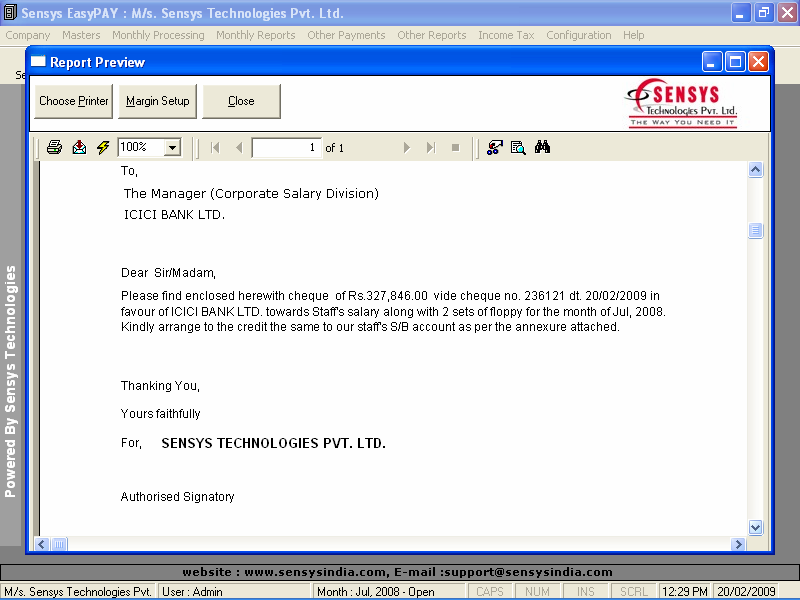Viewport: 800px width, 600px height.
Task: Click the lightning refresh icon
Action: [x=103, y=147]
